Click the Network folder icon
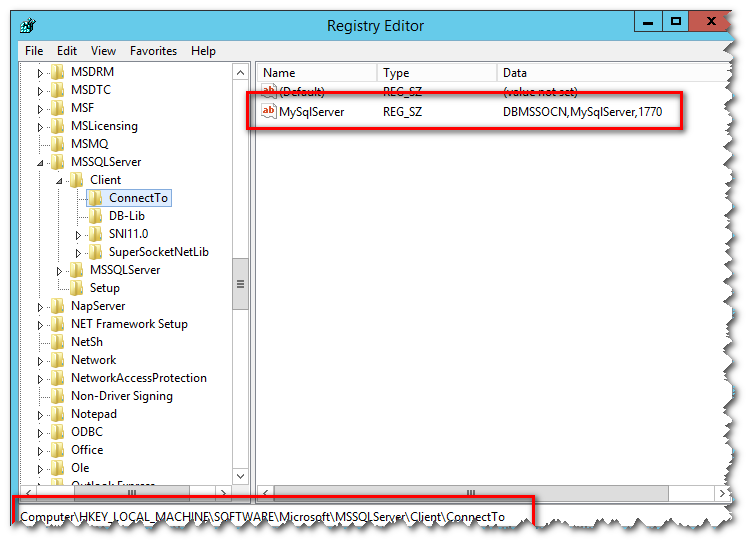 (58, 360)
